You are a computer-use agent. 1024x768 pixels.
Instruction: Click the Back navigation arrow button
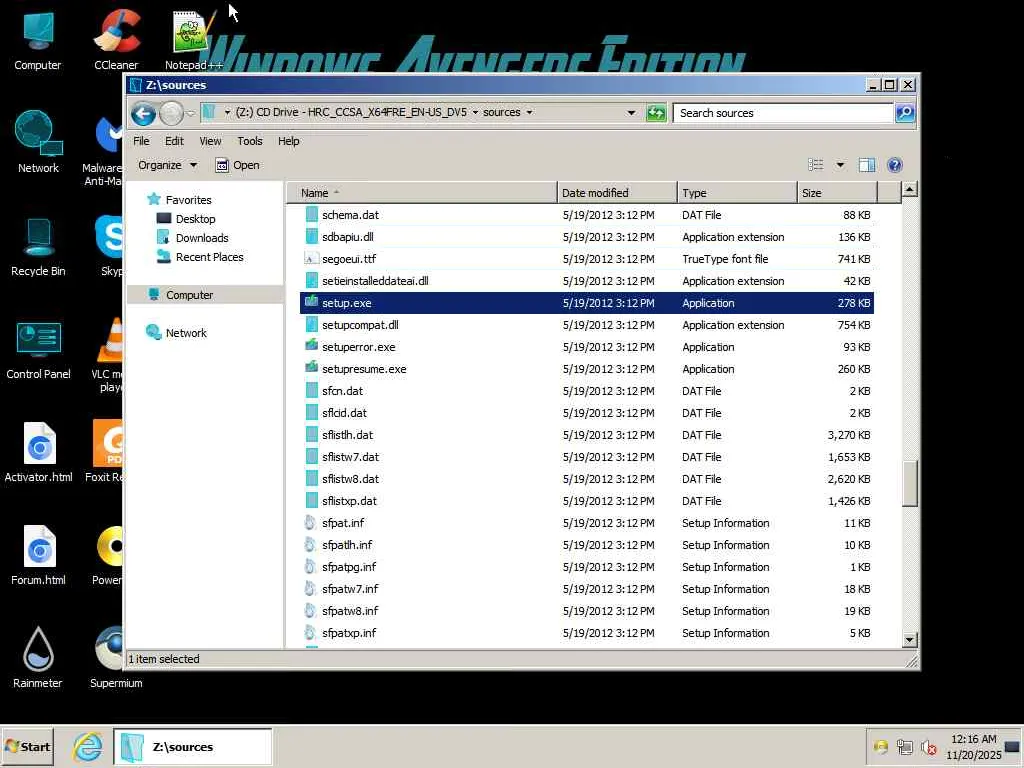pyautogui.click(x=143, y=114)
